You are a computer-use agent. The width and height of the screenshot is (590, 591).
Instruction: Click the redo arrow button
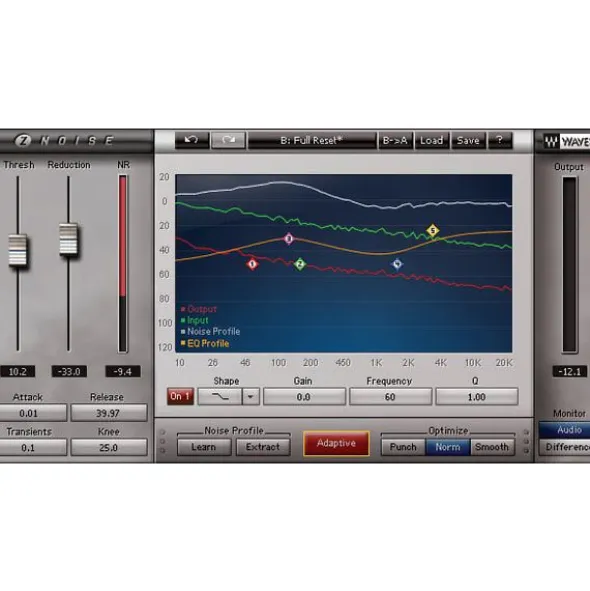[x=228, y=140]
